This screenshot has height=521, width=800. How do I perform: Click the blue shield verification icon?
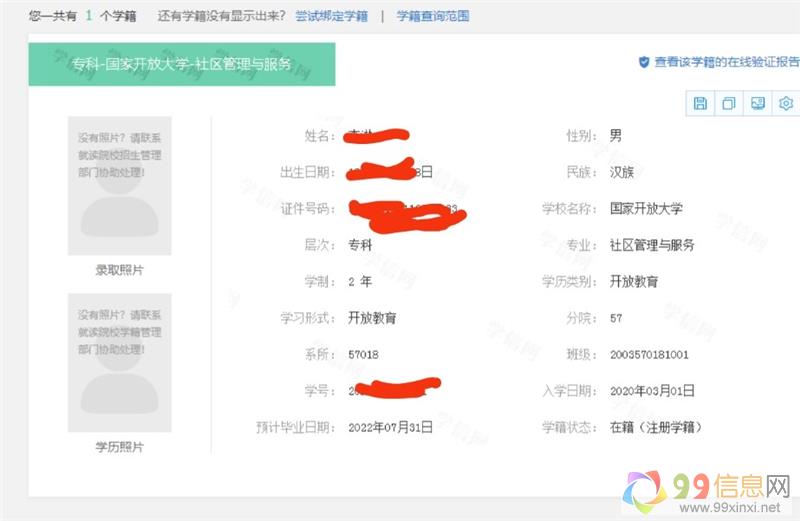[x=644, y=62]
